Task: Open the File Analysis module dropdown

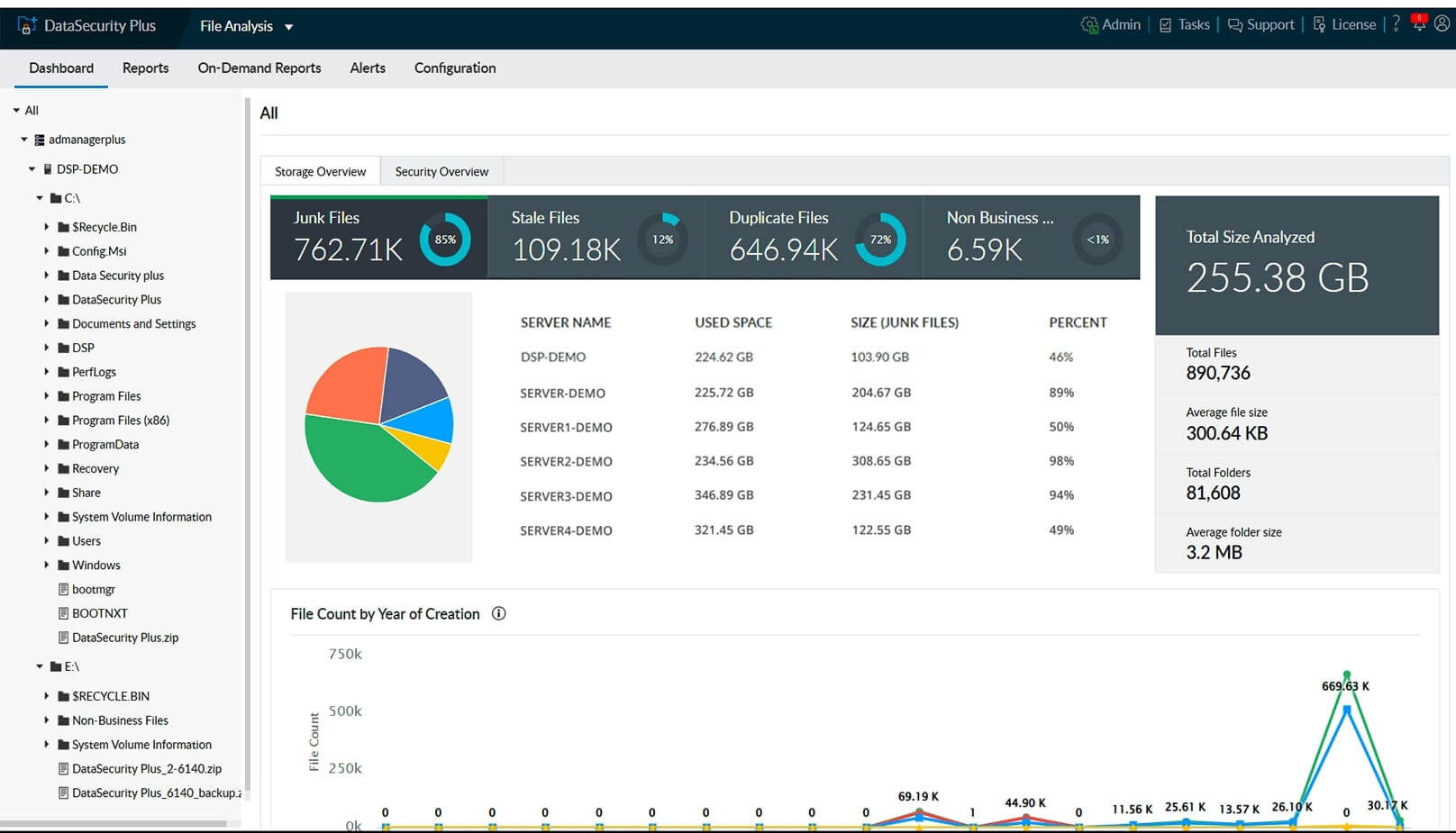Action: (x=246, y=26)
